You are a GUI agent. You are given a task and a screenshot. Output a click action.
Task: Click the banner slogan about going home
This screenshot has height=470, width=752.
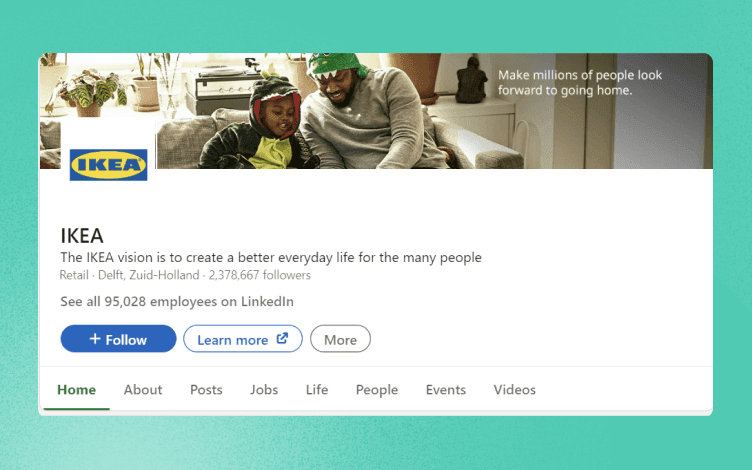click(x=580, y=82)
